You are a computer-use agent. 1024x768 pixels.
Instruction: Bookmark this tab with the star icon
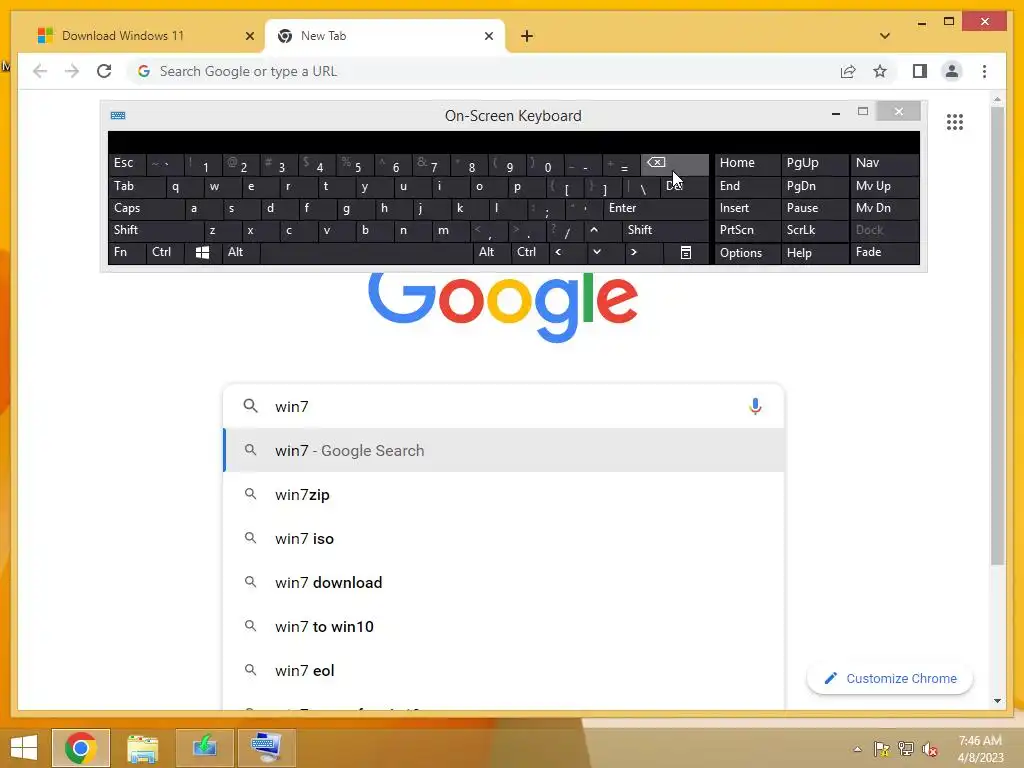pyautogui.click(x=880, y=71)
